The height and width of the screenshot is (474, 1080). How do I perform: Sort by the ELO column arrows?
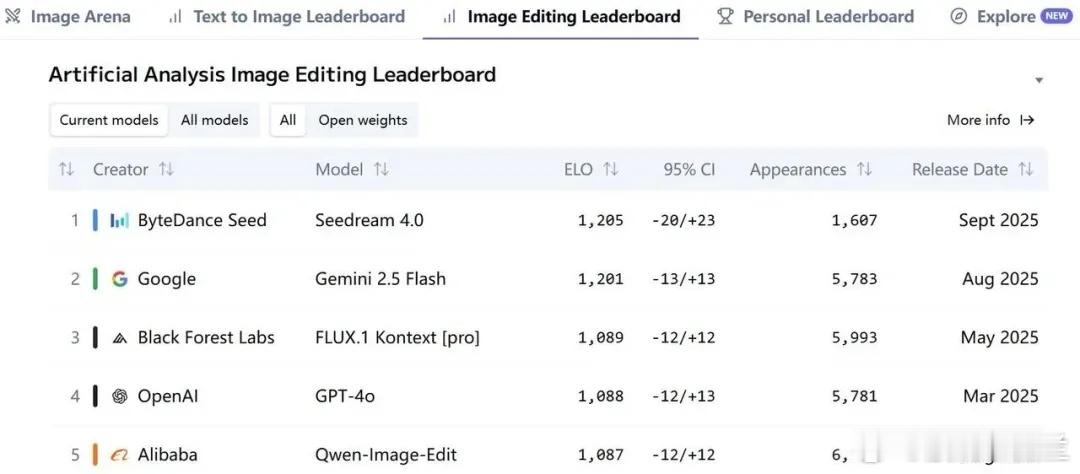(610, 169)
